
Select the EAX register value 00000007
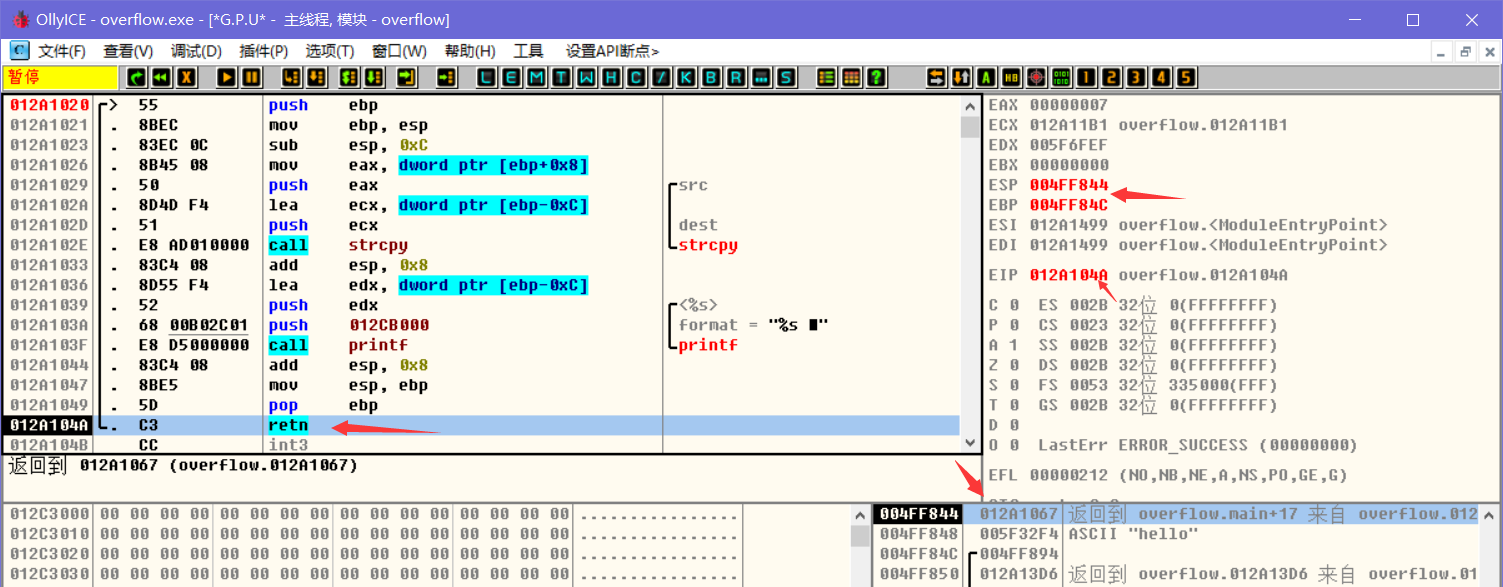[1069, 105]
